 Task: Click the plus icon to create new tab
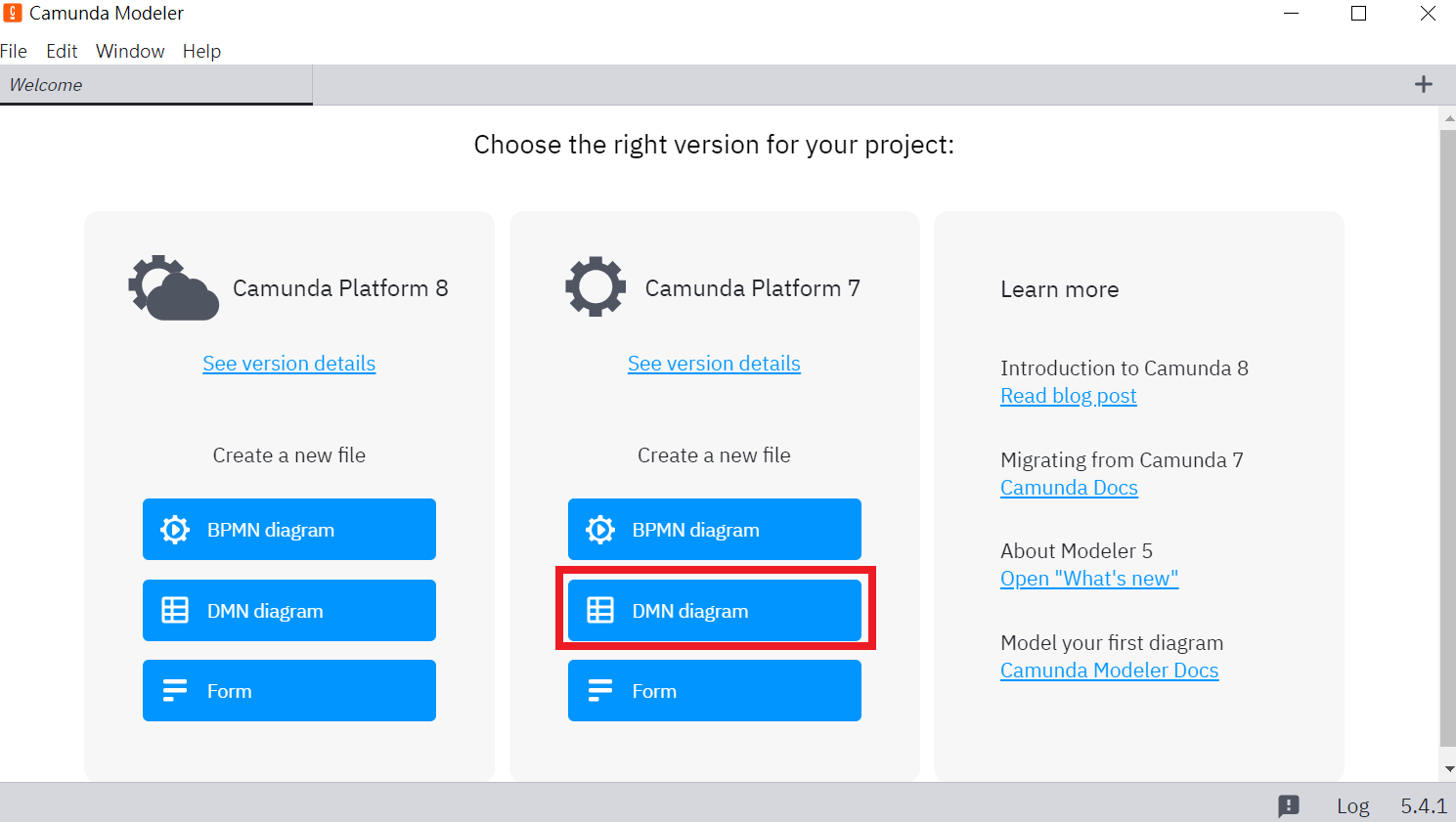pos(1424,85)
